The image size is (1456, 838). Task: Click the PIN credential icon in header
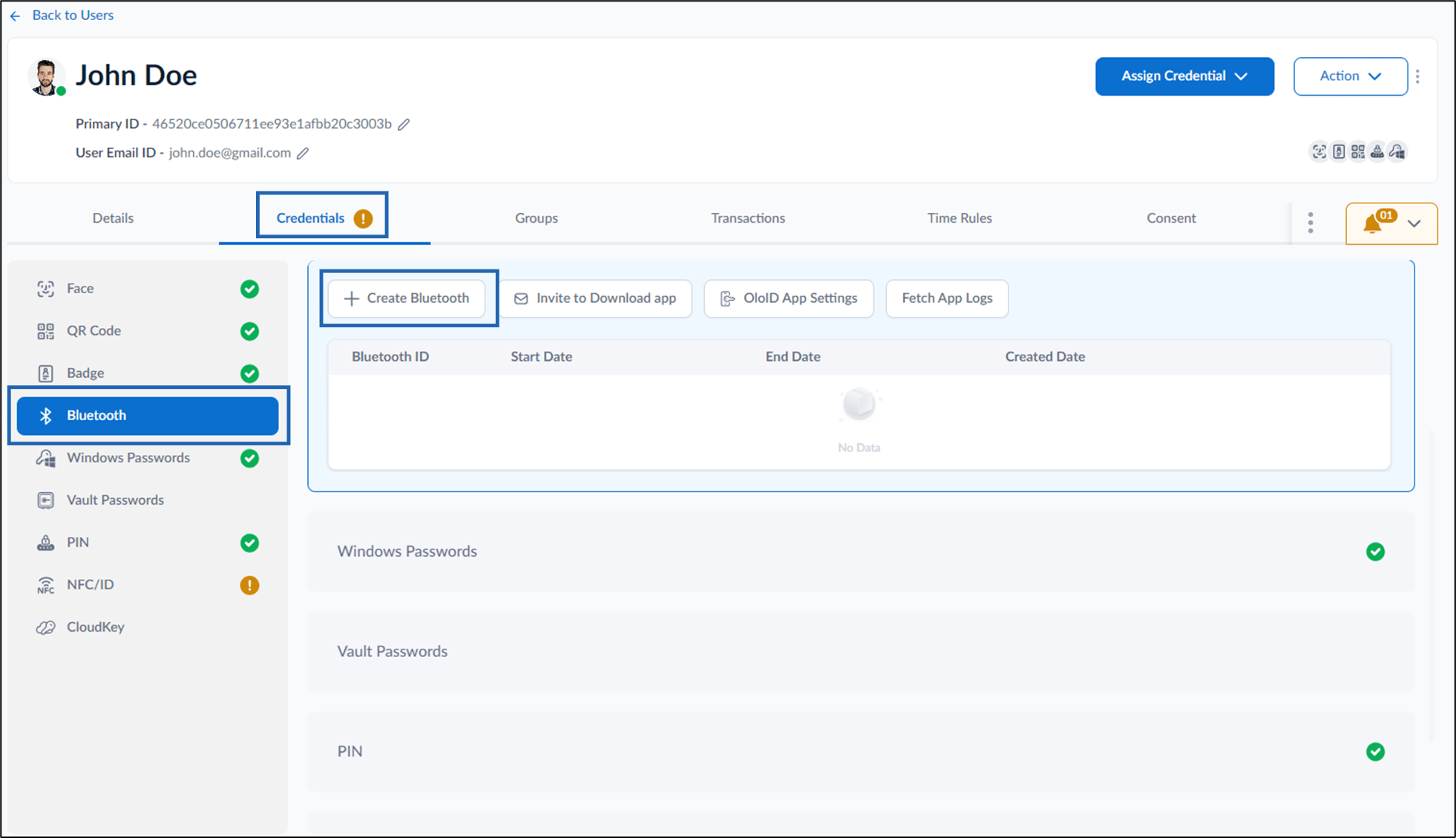[1377, 151]
